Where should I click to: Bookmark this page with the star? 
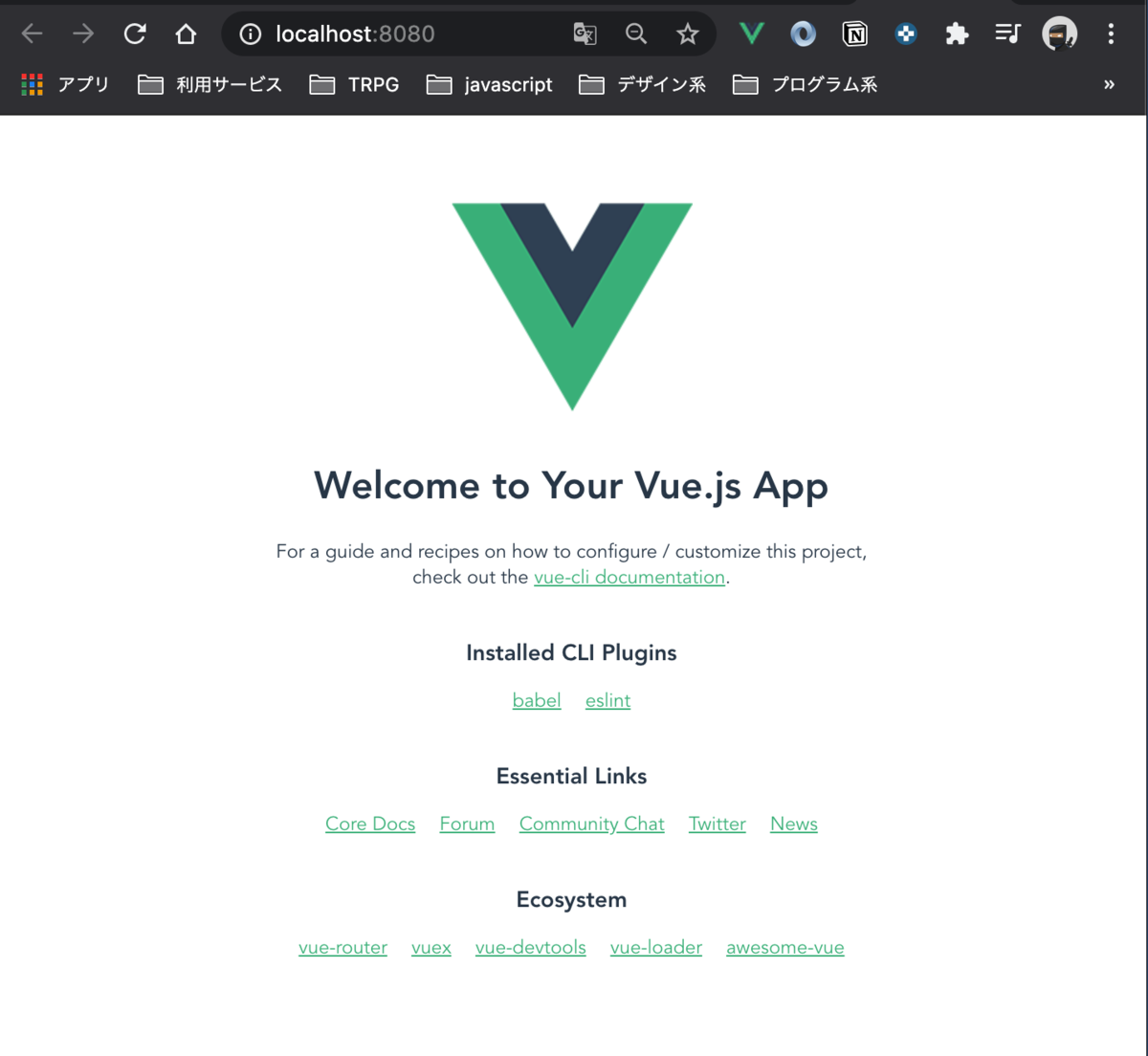(687, 34)
